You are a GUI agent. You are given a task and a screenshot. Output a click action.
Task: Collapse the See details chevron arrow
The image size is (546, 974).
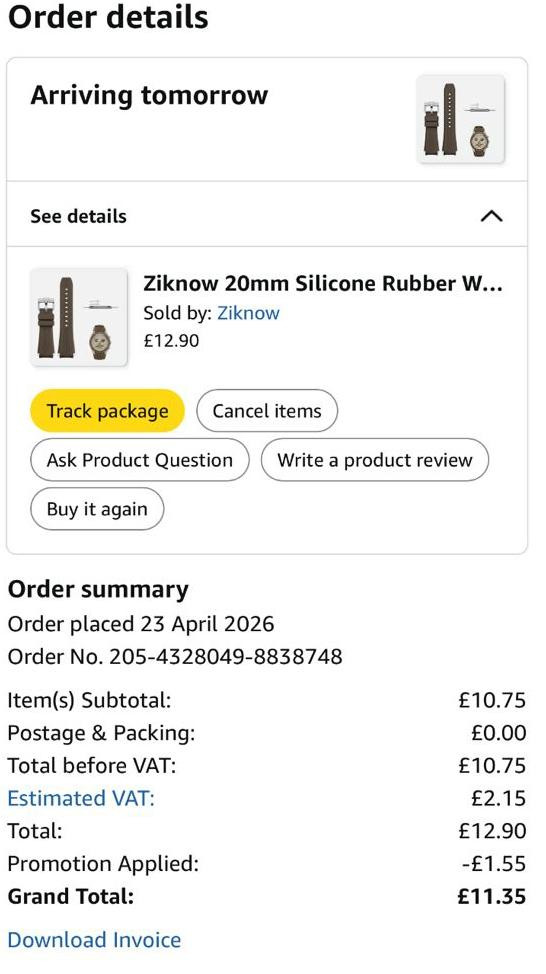coord(491,216)
